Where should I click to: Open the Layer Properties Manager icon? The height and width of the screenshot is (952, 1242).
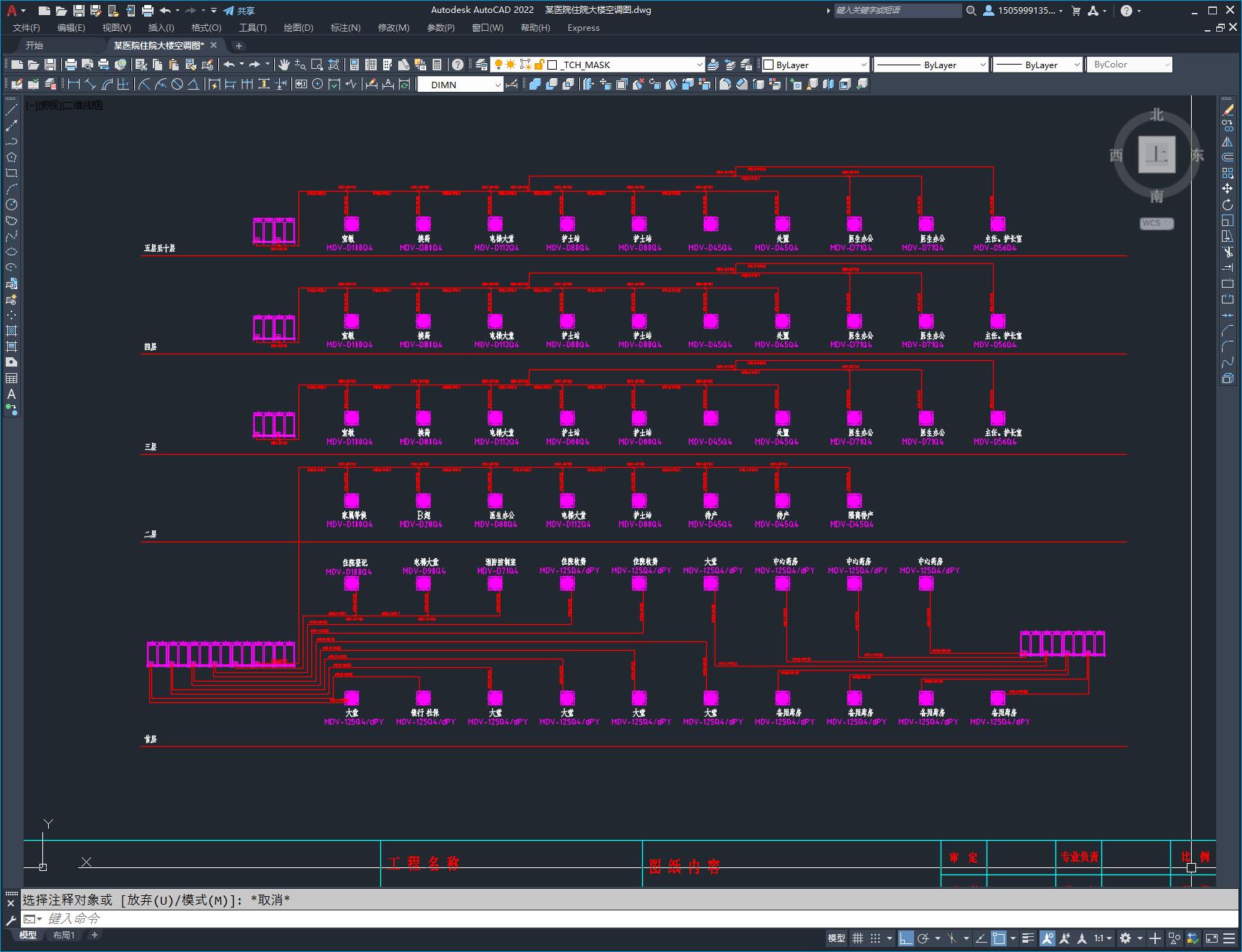pos(481,65)
